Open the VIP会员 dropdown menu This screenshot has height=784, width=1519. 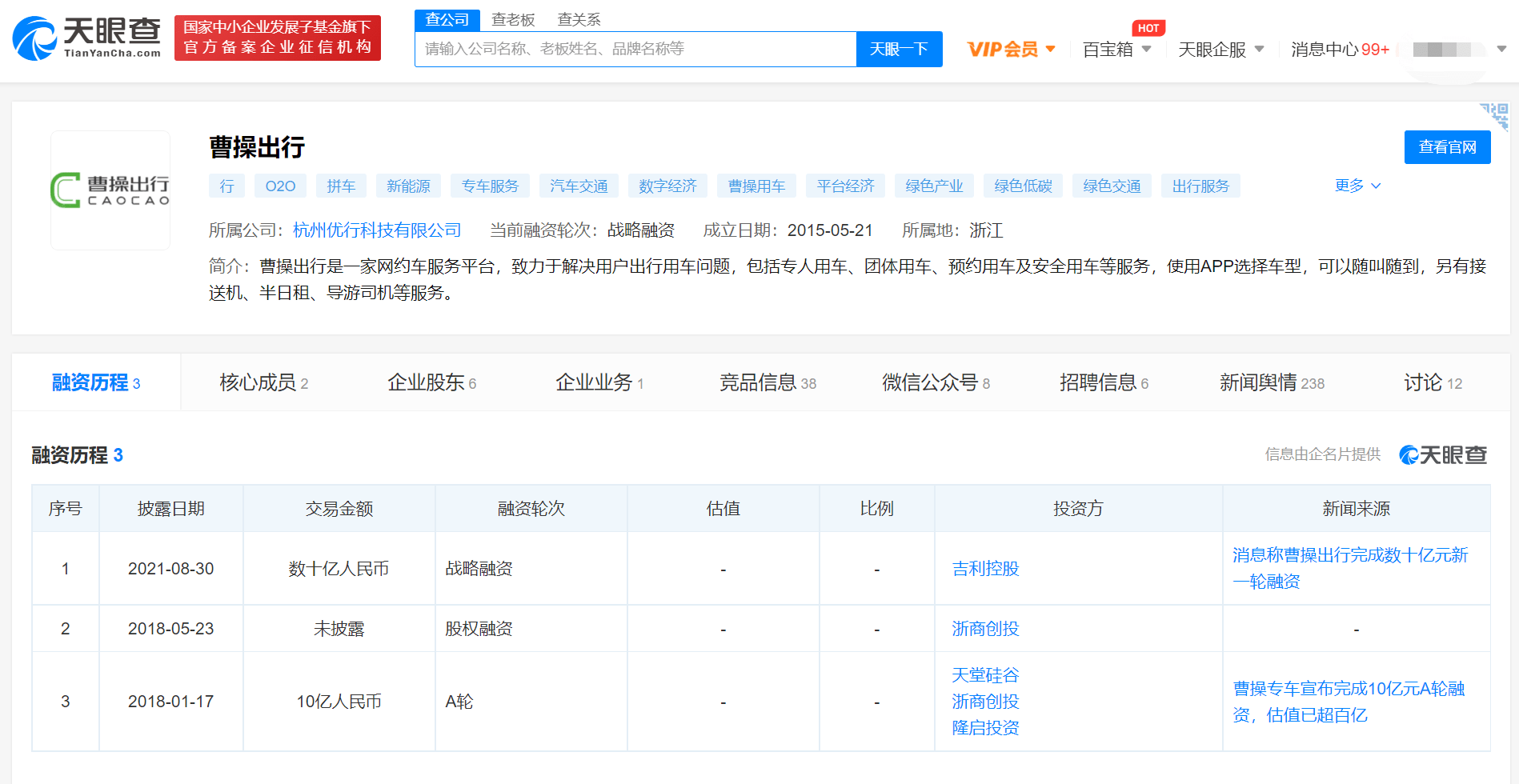click(x=1011, y=50)
